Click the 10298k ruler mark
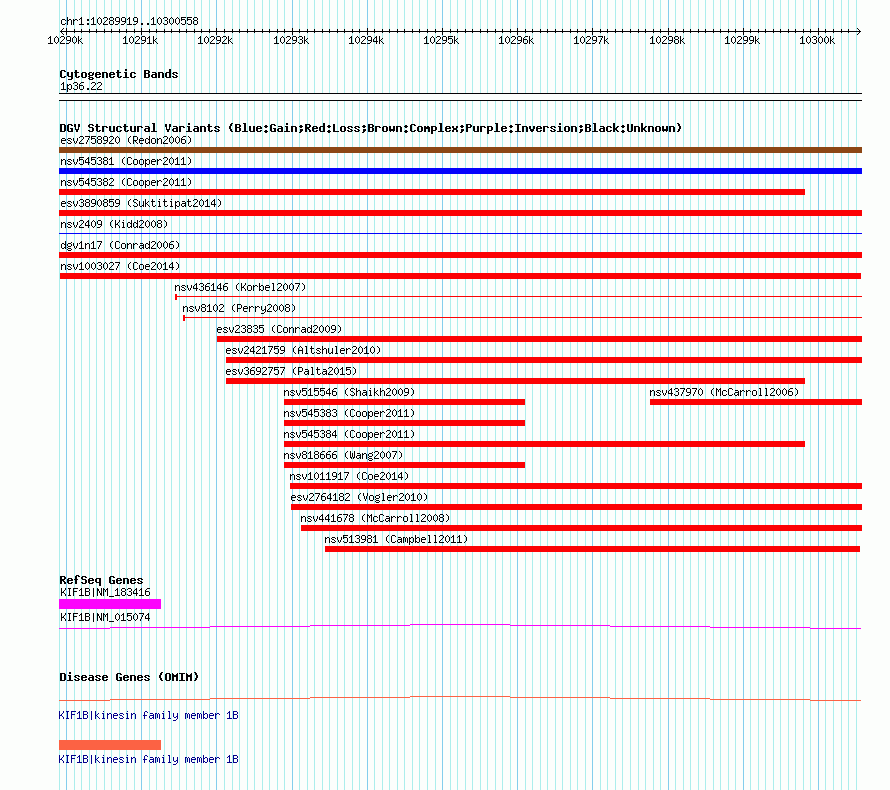Viewport: 890px width, 790px height. coord(667,40)
